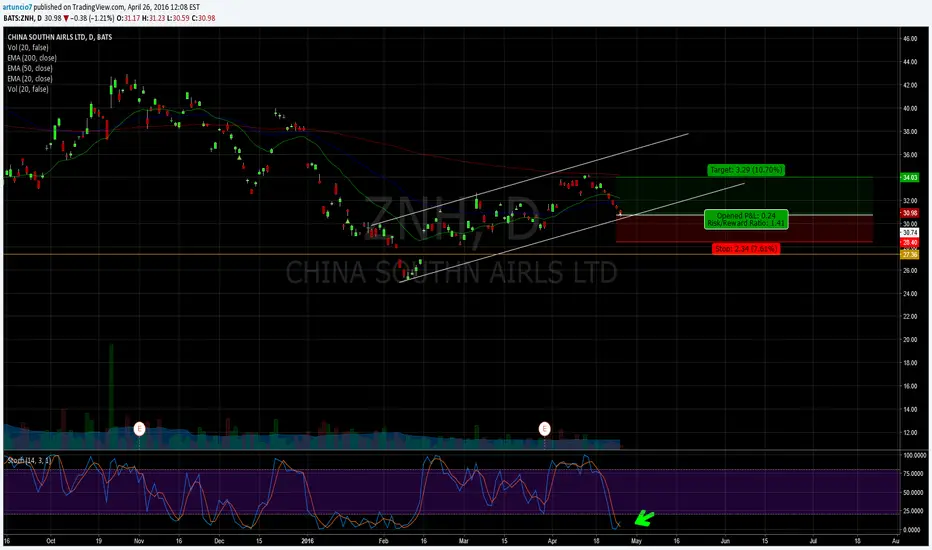Screen dimensions: 932x550
Task: Click the May date axis label
Action: 636,541
